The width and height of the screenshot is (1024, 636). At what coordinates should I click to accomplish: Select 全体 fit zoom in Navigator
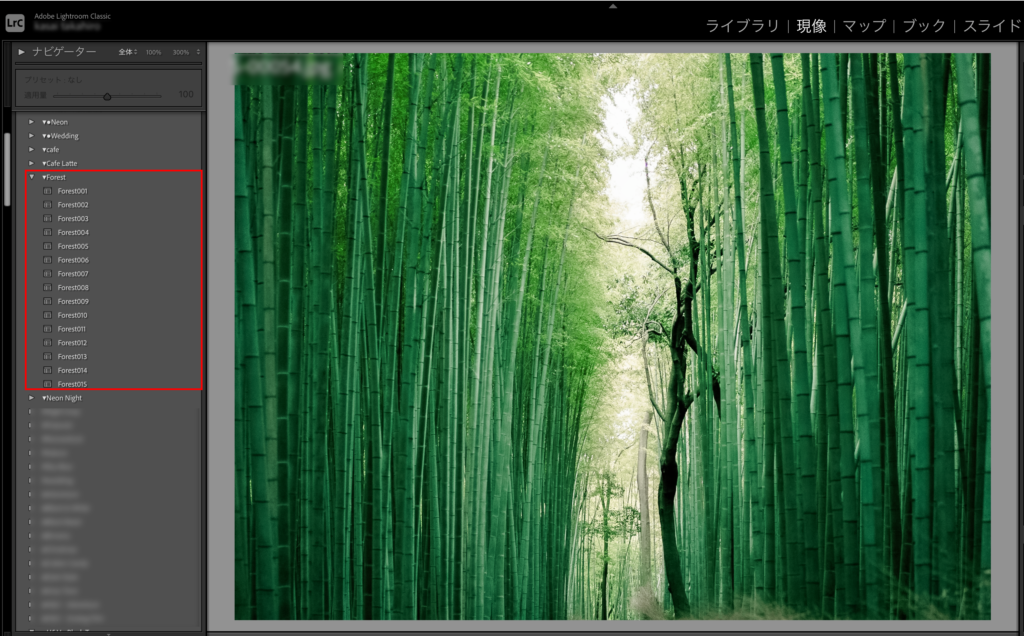tap(126, 52)
